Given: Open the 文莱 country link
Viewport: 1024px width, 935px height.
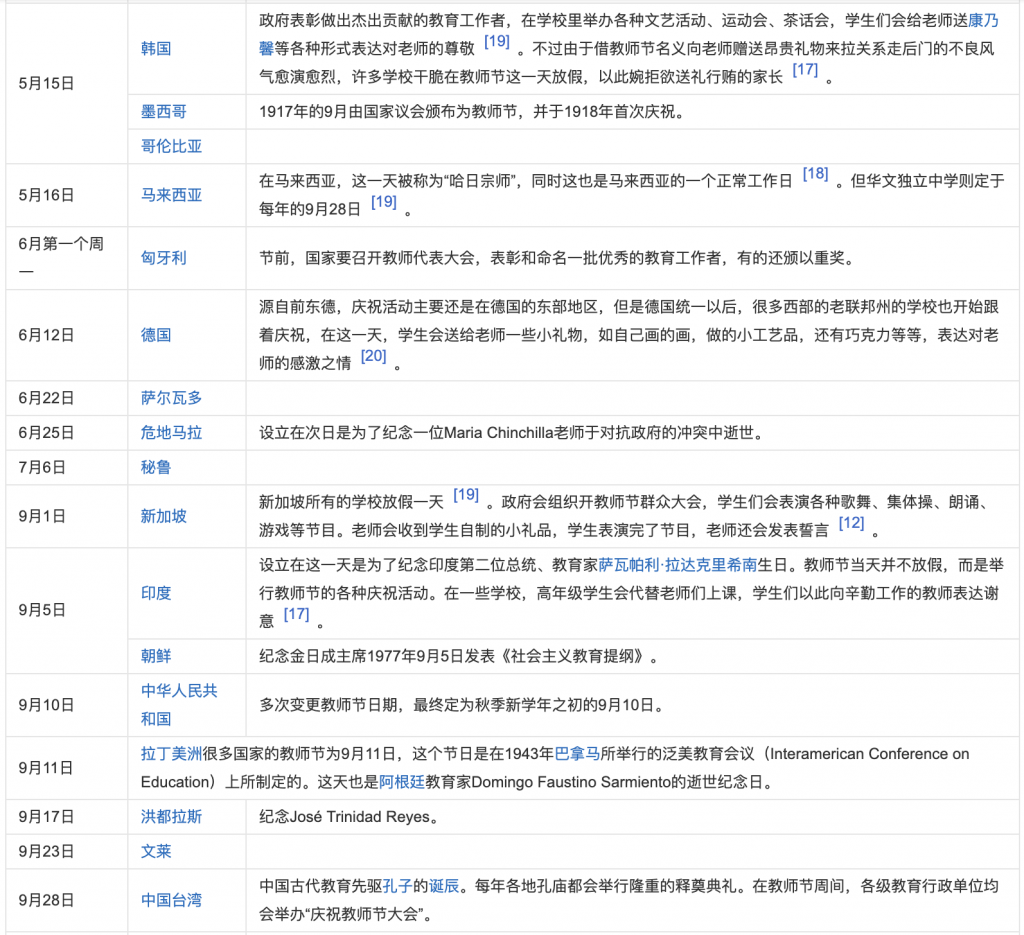Looking at the screenshot, I should click(155, 851).
